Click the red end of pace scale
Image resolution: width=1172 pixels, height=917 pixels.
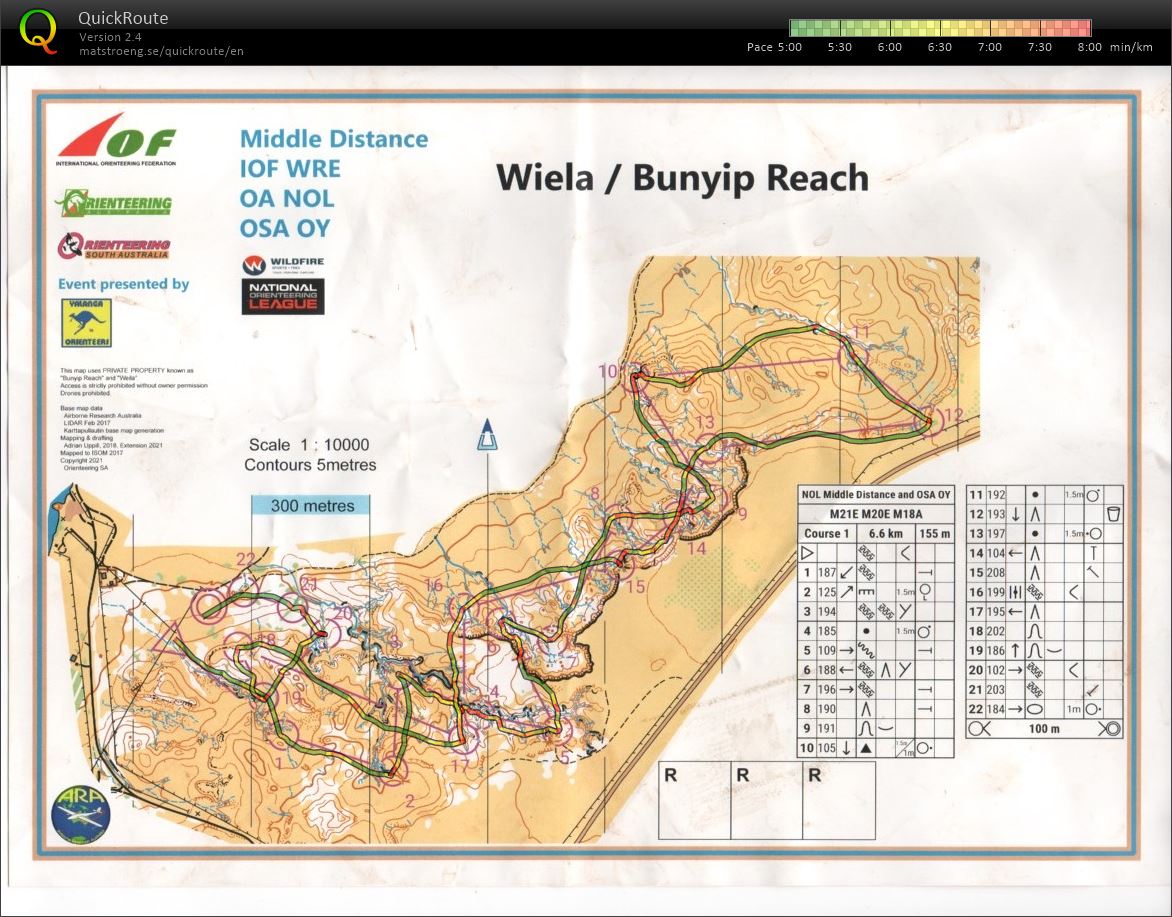coord(1078,28)
